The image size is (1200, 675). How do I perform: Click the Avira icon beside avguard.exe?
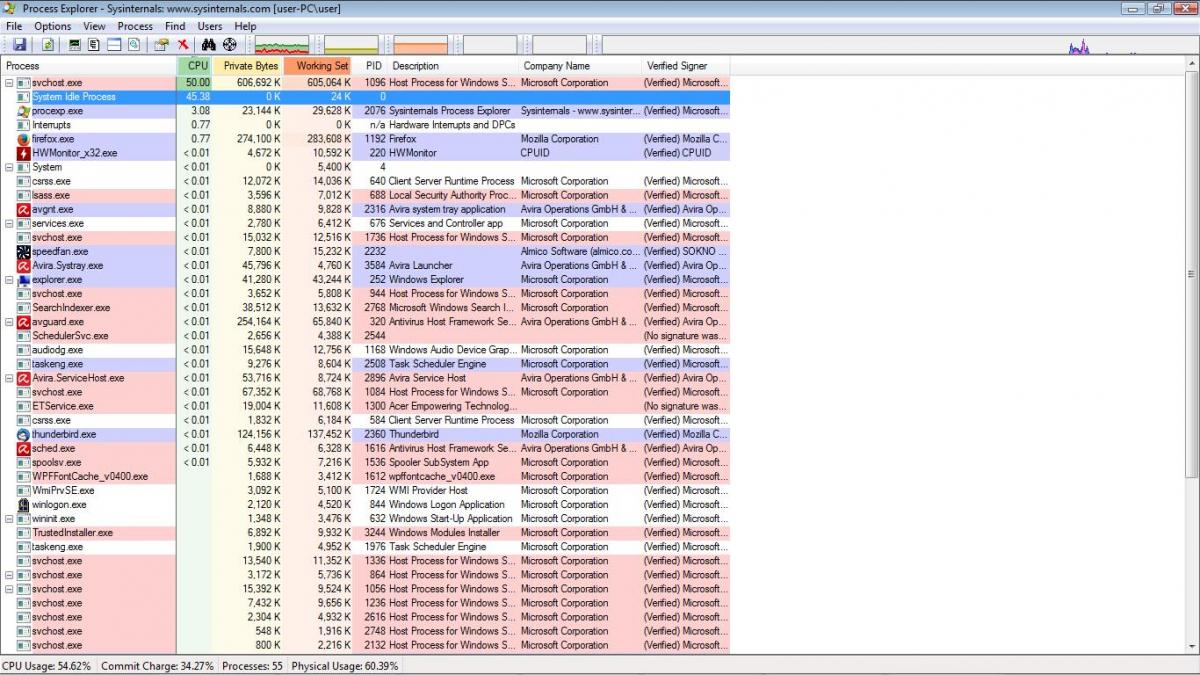(x=24, y=322)
